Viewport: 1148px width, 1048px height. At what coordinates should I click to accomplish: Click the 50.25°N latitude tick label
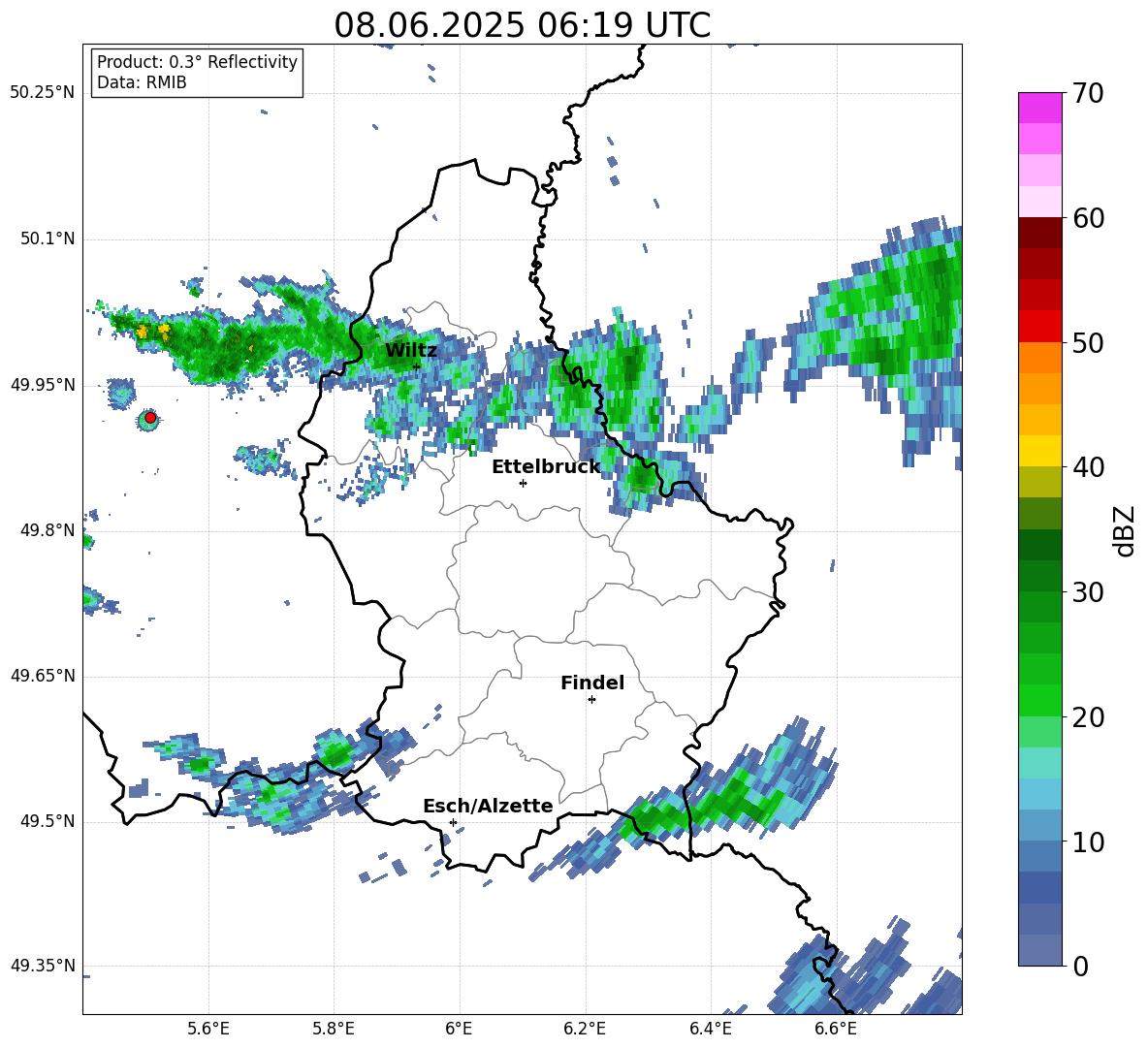click(x=43, y=93)
